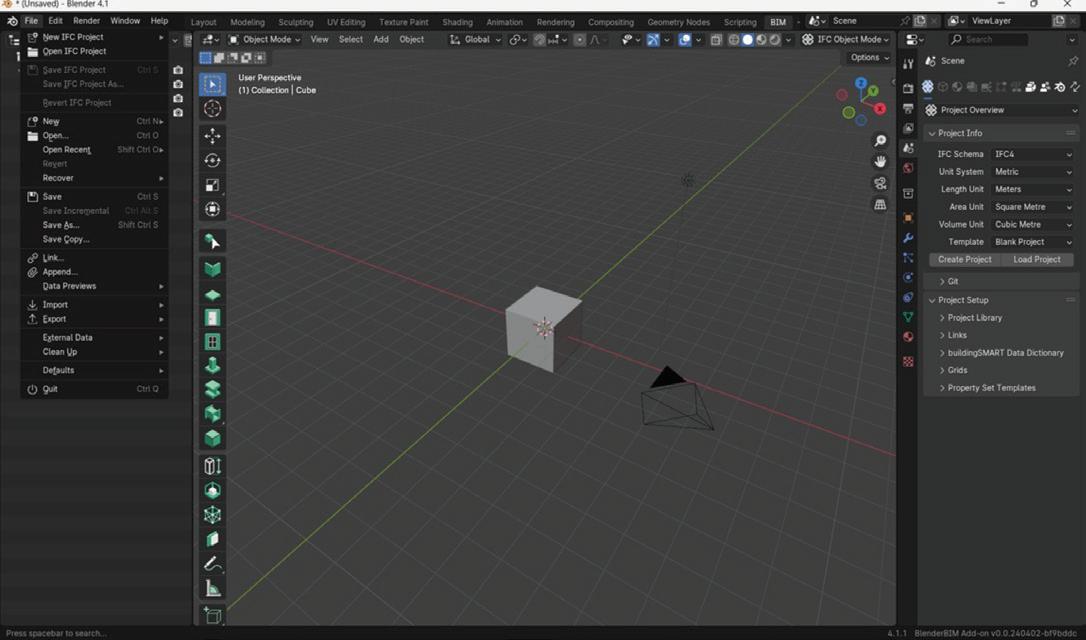Open the Texture properties checker icon
The height and width of the screenshot is (640, 1086).
[908, 362]
